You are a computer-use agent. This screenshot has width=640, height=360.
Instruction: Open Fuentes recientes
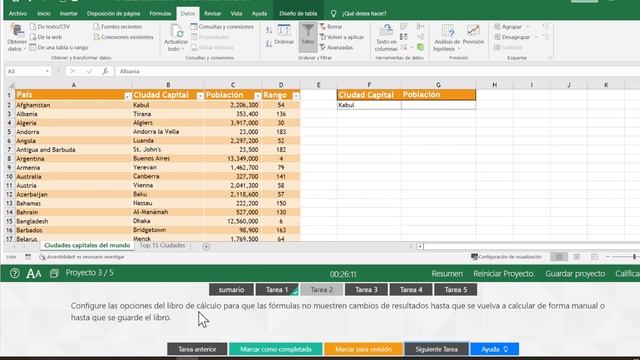(118, 27)
